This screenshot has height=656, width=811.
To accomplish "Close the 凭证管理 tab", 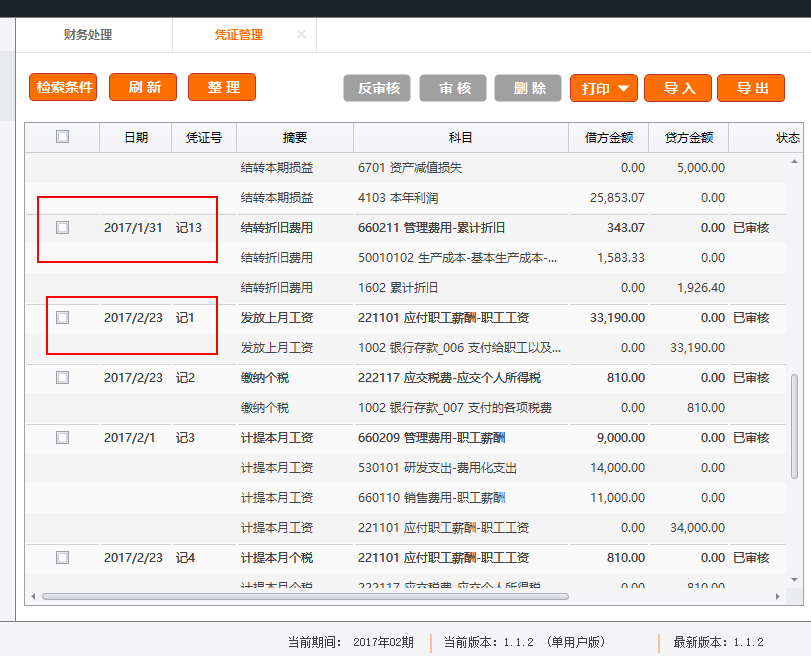I will pyautogui.click(x=301, y=35).
